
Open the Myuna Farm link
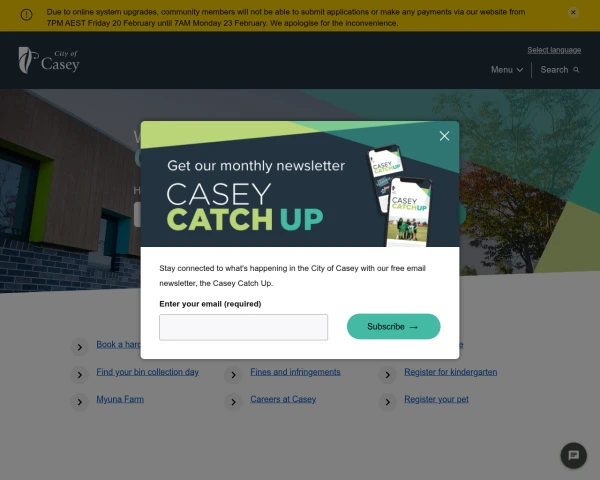point(120,399)
